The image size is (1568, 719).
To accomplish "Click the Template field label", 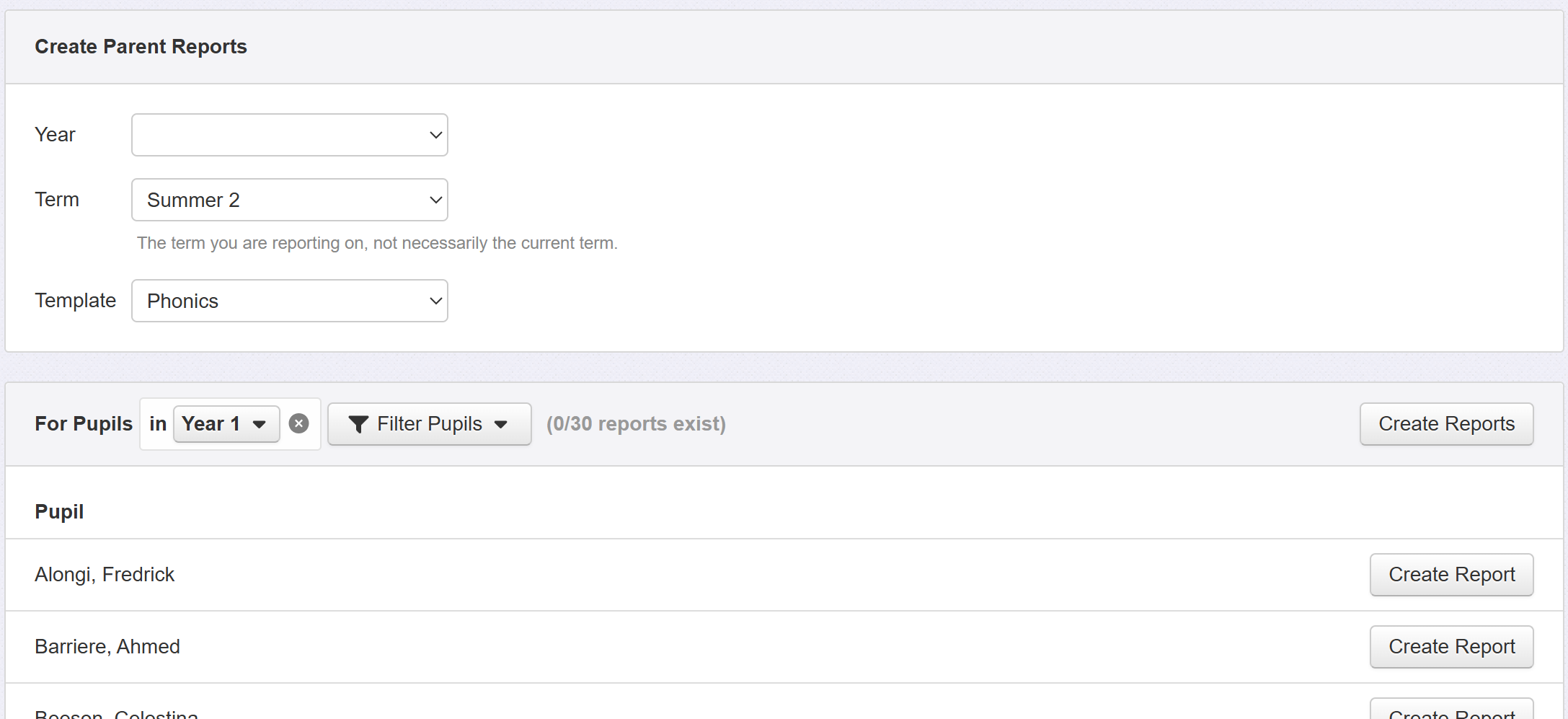I will click(x=75, y=301).
